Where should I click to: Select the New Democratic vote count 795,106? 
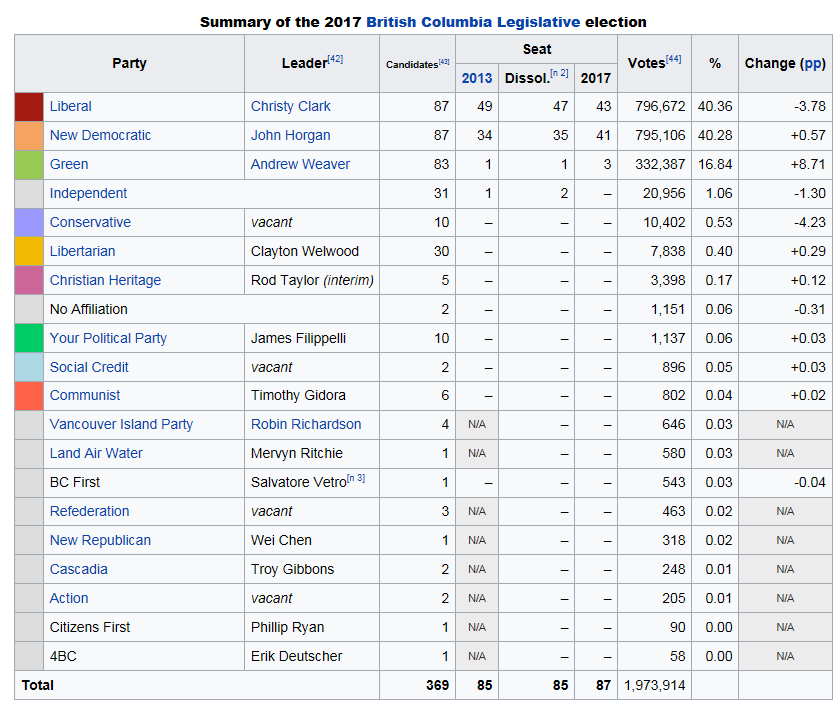click(x=660, y=135)
